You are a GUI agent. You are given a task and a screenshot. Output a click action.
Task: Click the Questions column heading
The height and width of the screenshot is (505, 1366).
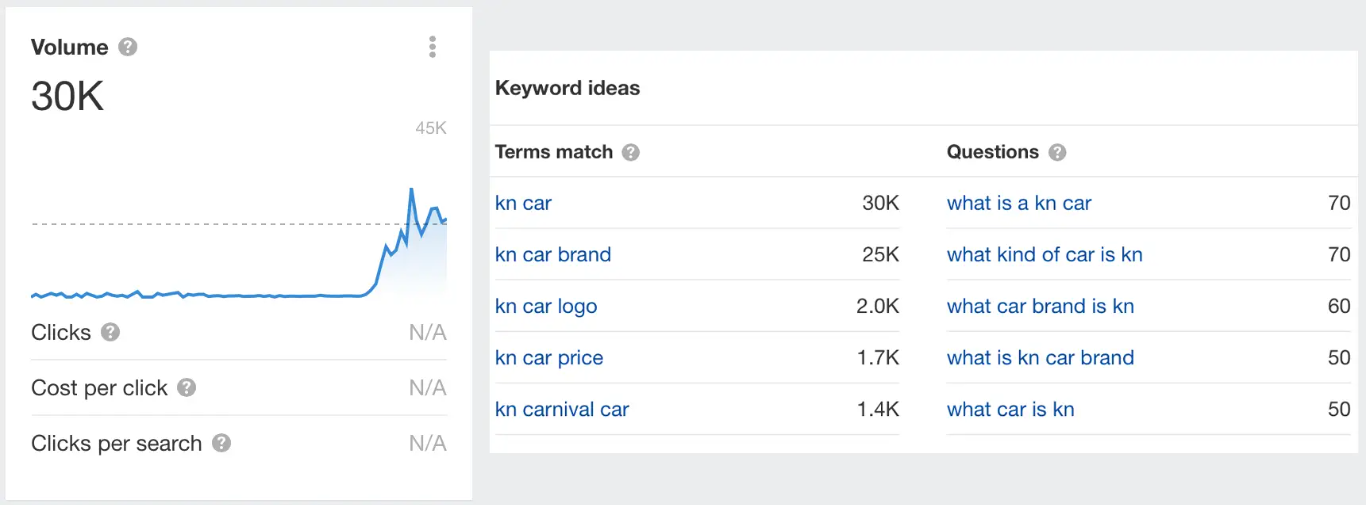coord(993,152)
